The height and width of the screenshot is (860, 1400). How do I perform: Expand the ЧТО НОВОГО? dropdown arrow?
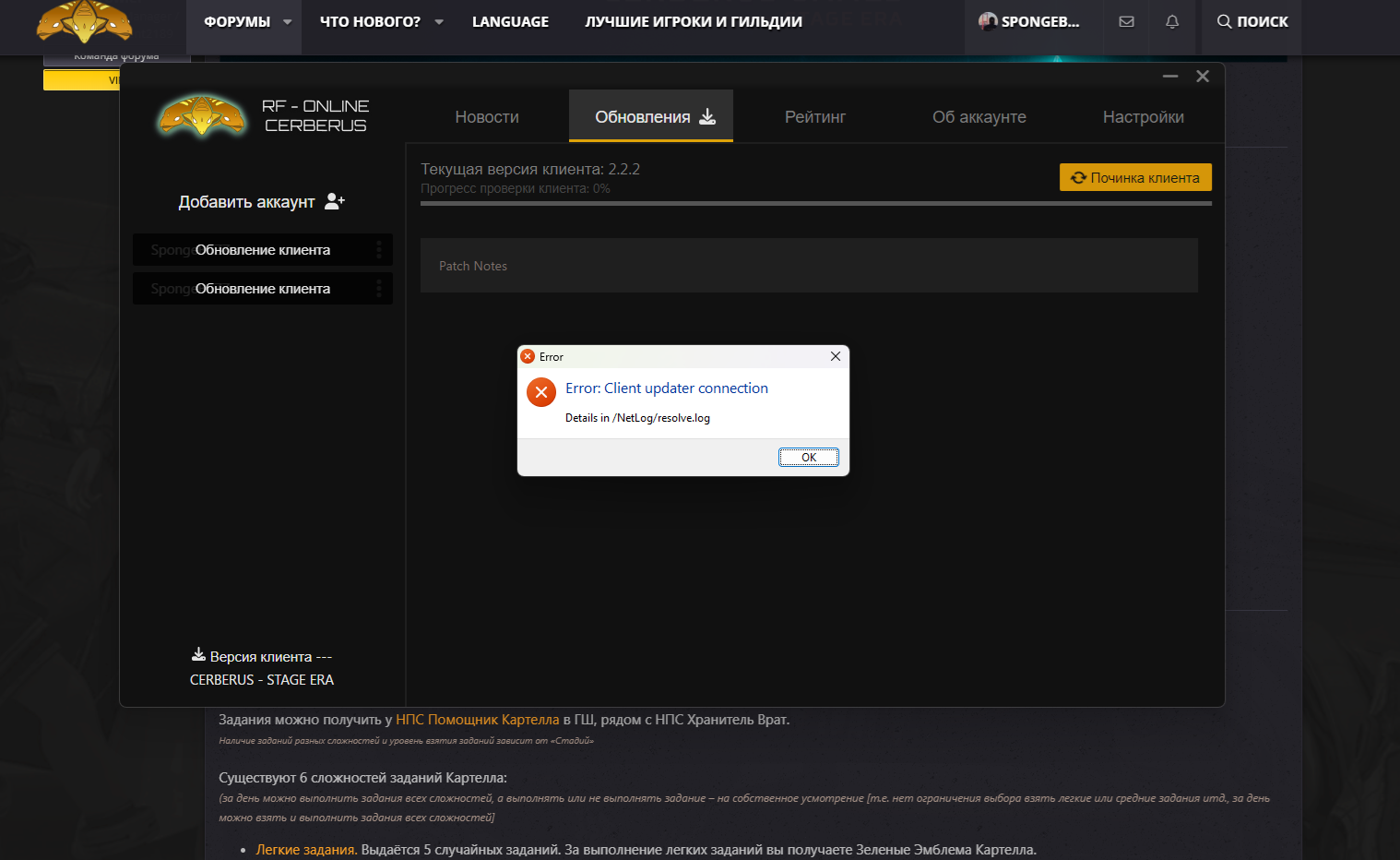point(439,22)
